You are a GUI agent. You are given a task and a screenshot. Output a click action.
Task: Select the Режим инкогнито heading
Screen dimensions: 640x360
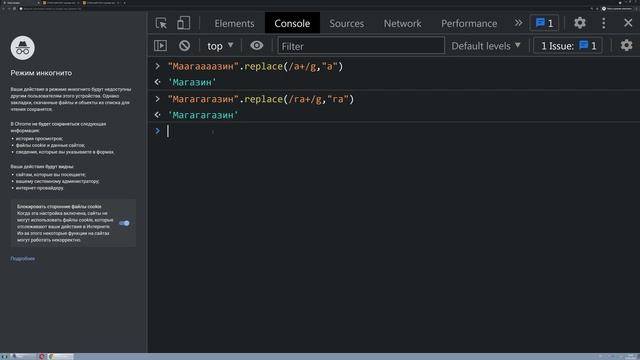click(x=41, y=73)
